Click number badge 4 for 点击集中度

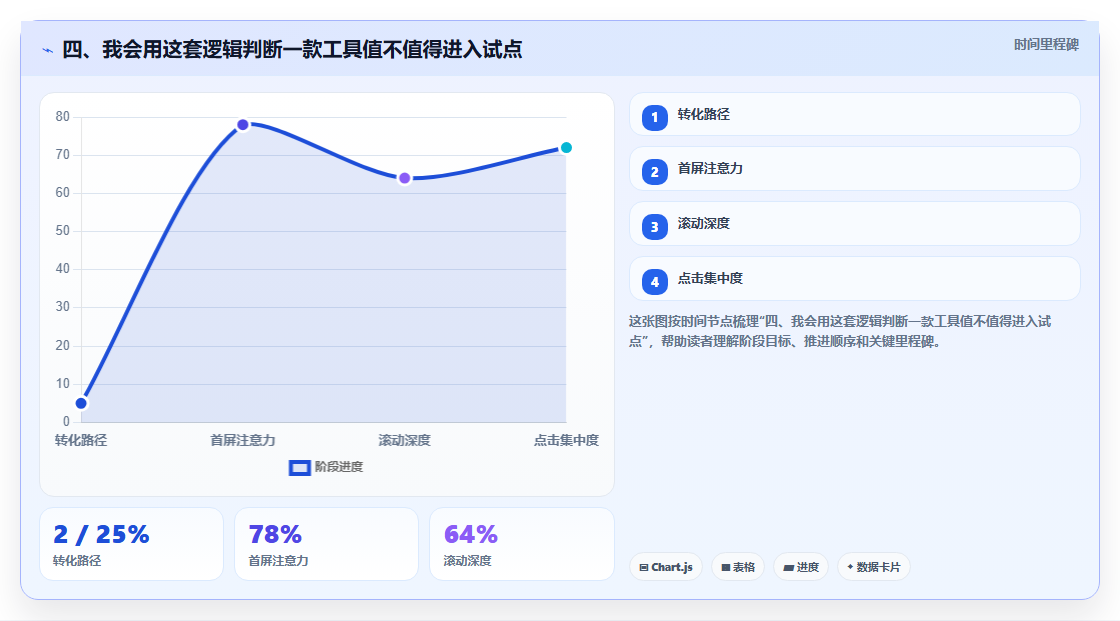[654, 282]
